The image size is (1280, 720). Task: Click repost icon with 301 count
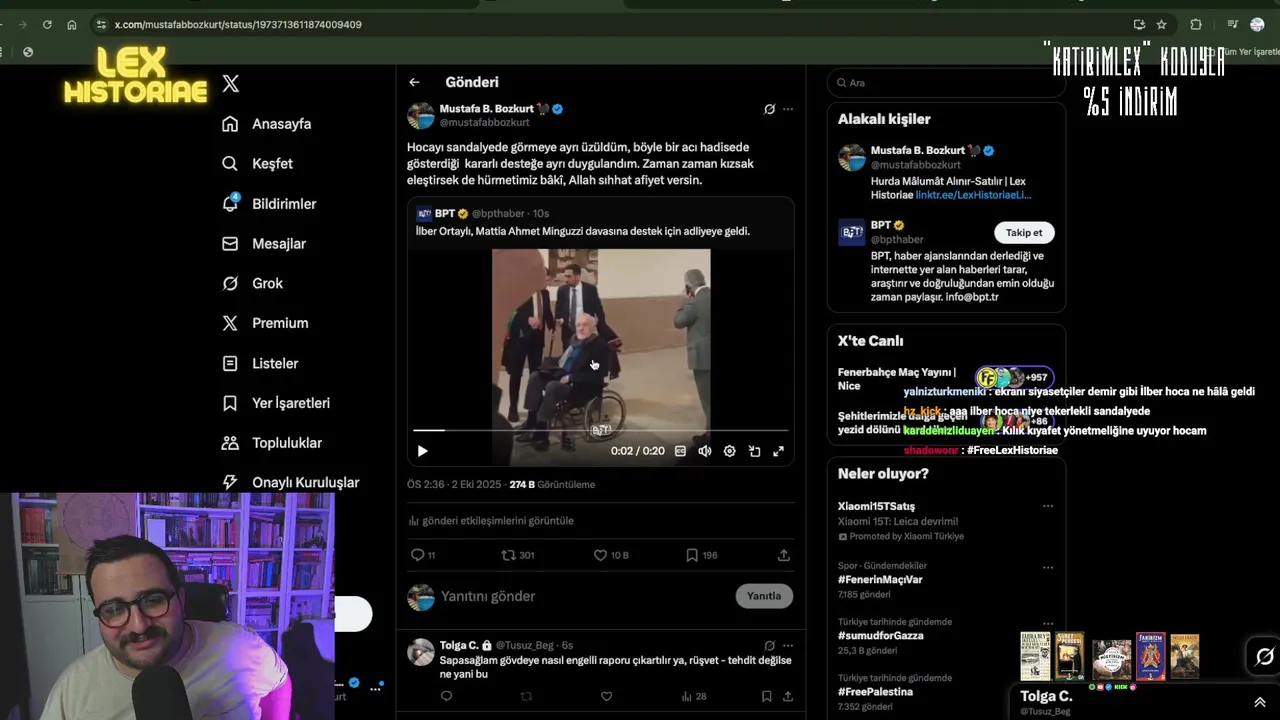(518, 555)
